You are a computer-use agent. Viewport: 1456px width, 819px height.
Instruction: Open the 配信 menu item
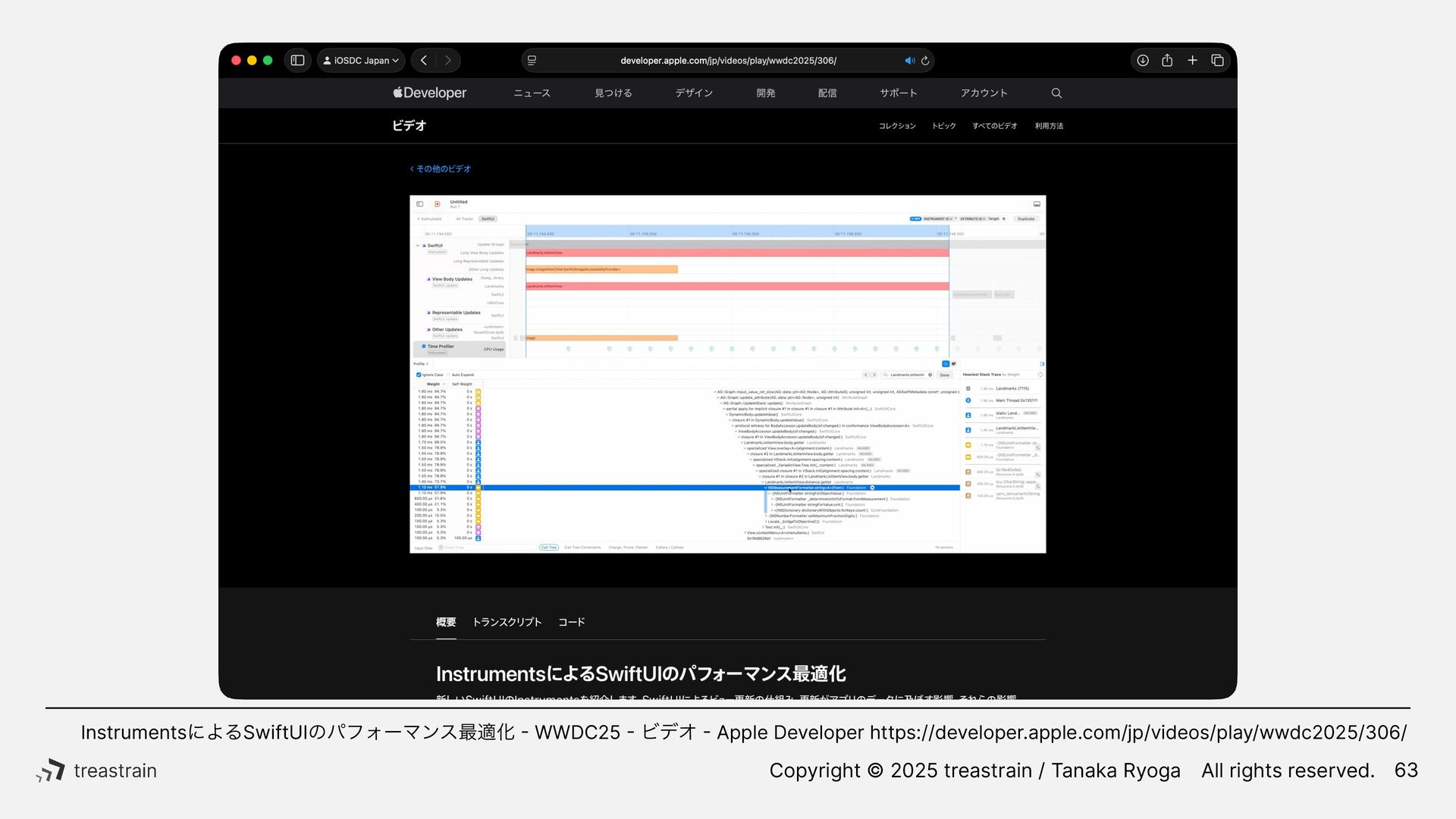click(827, 93)
